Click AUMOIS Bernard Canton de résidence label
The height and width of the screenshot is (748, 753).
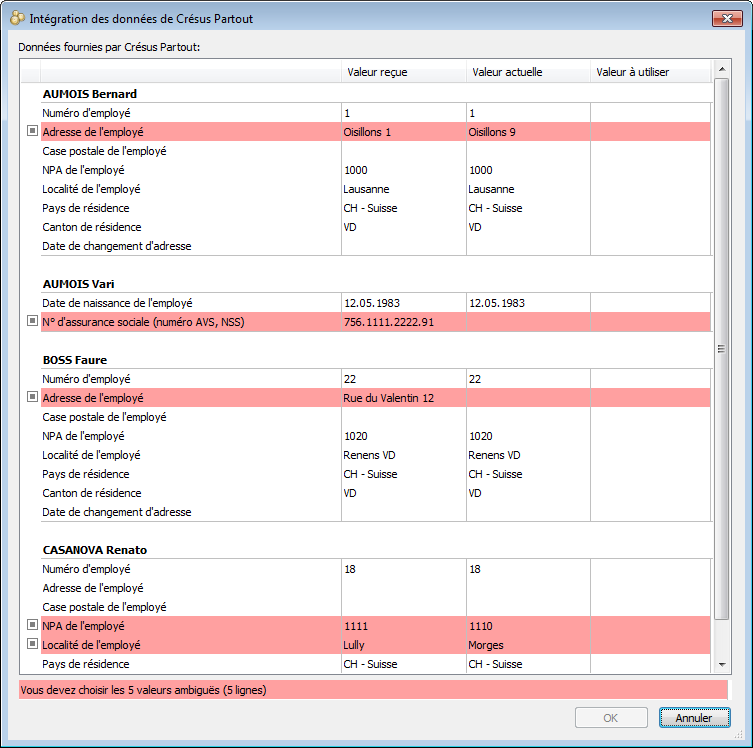tap(92, 227)
